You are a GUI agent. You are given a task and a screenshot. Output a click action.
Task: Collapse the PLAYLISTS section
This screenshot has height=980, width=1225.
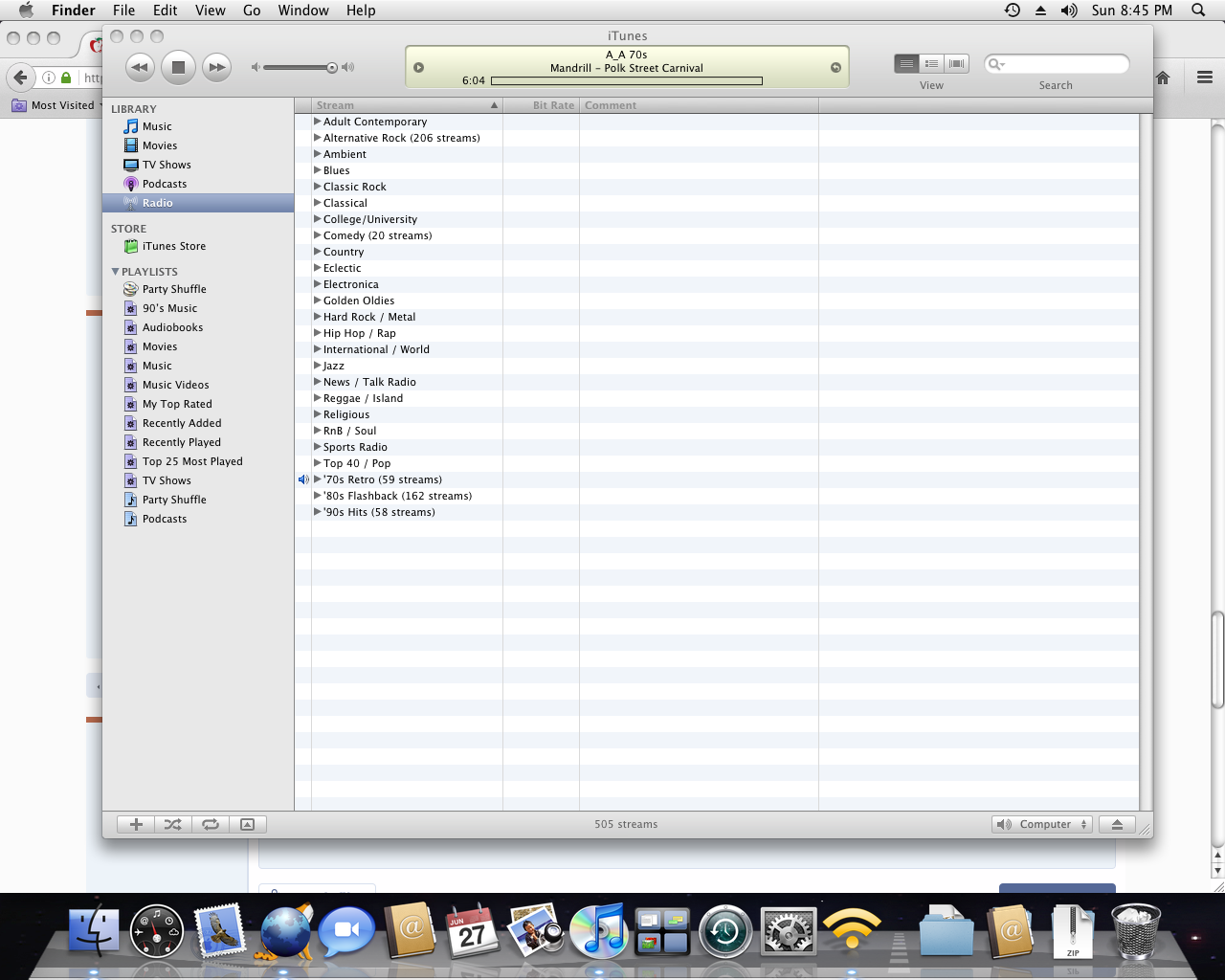(x=115, y=272)
